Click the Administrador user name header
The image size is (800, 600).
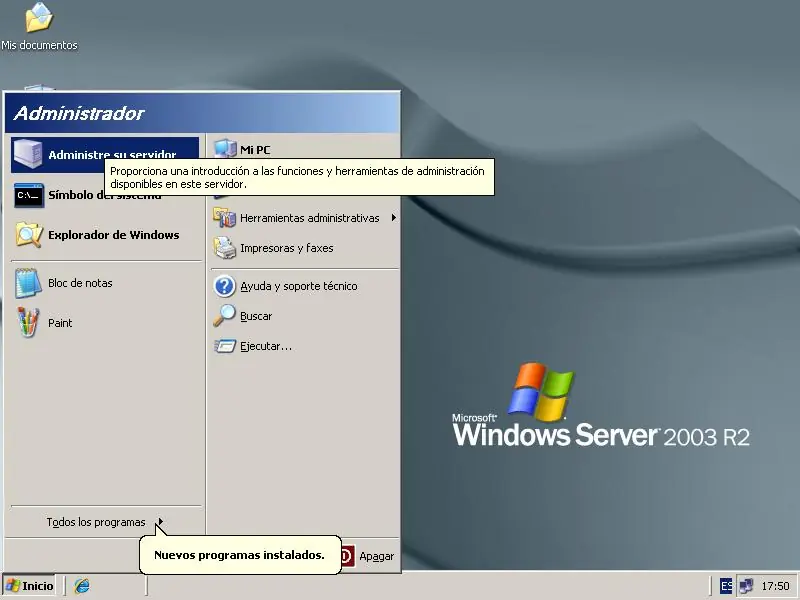79,113
